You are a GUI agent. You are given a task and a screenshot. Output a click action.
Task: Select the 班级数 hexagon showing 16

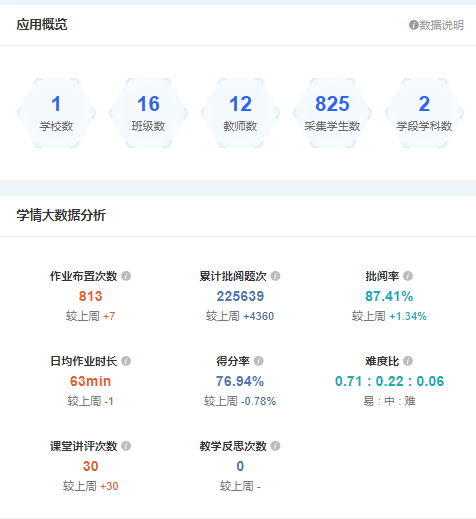(148, 113)
